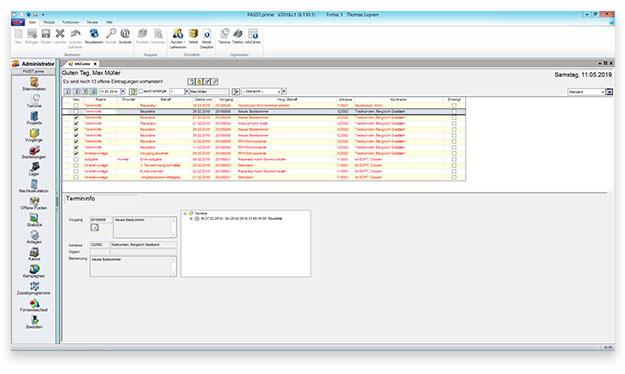
Task: Open Kunden / Lieferanten from the ribbon
Action: point(178,38)
